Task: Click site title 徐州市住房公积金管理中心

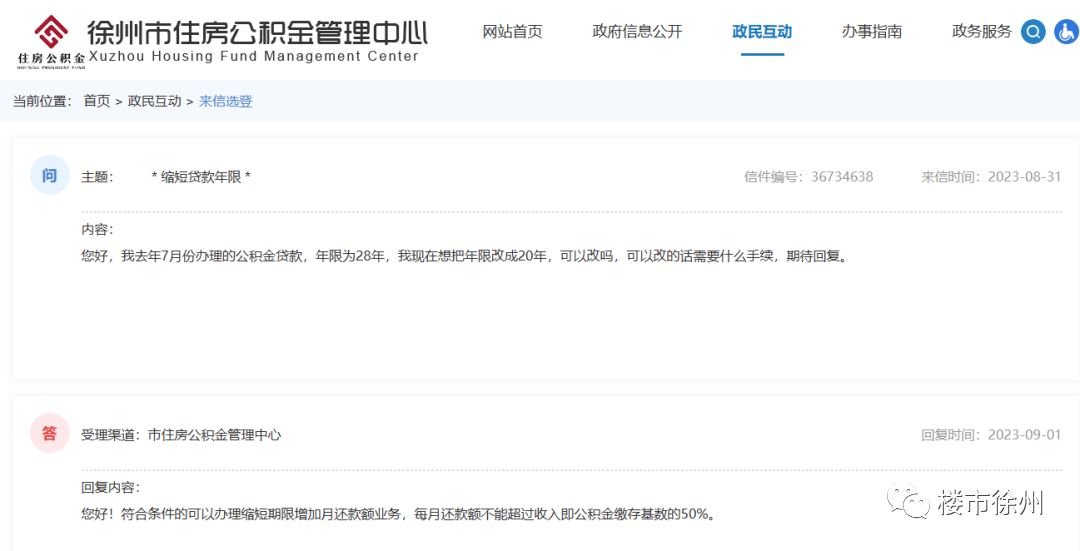Action: pos(258,32)
